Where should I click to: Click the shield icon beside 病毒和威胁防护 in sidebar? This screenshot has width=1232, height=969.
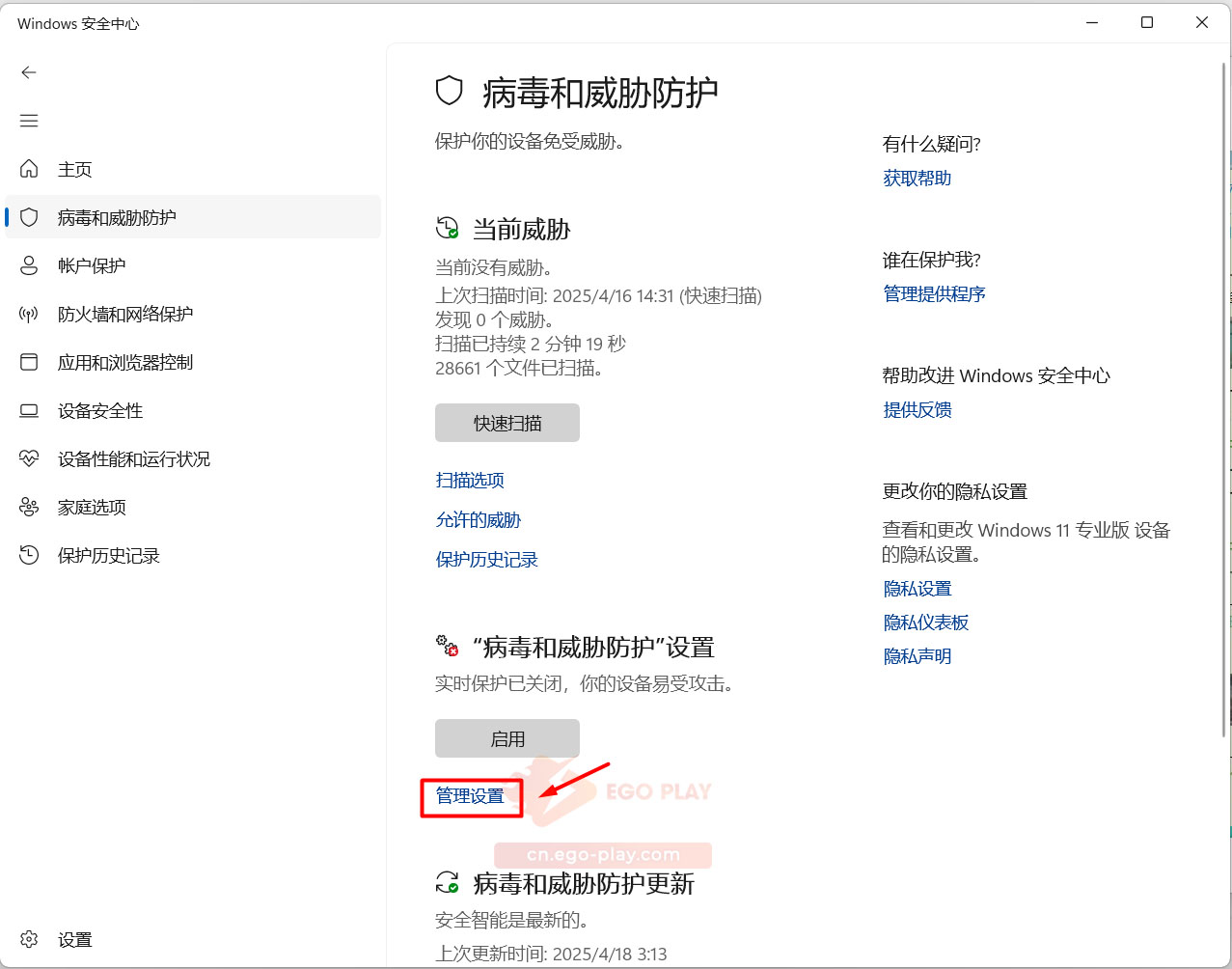click(x=29, y=217)
